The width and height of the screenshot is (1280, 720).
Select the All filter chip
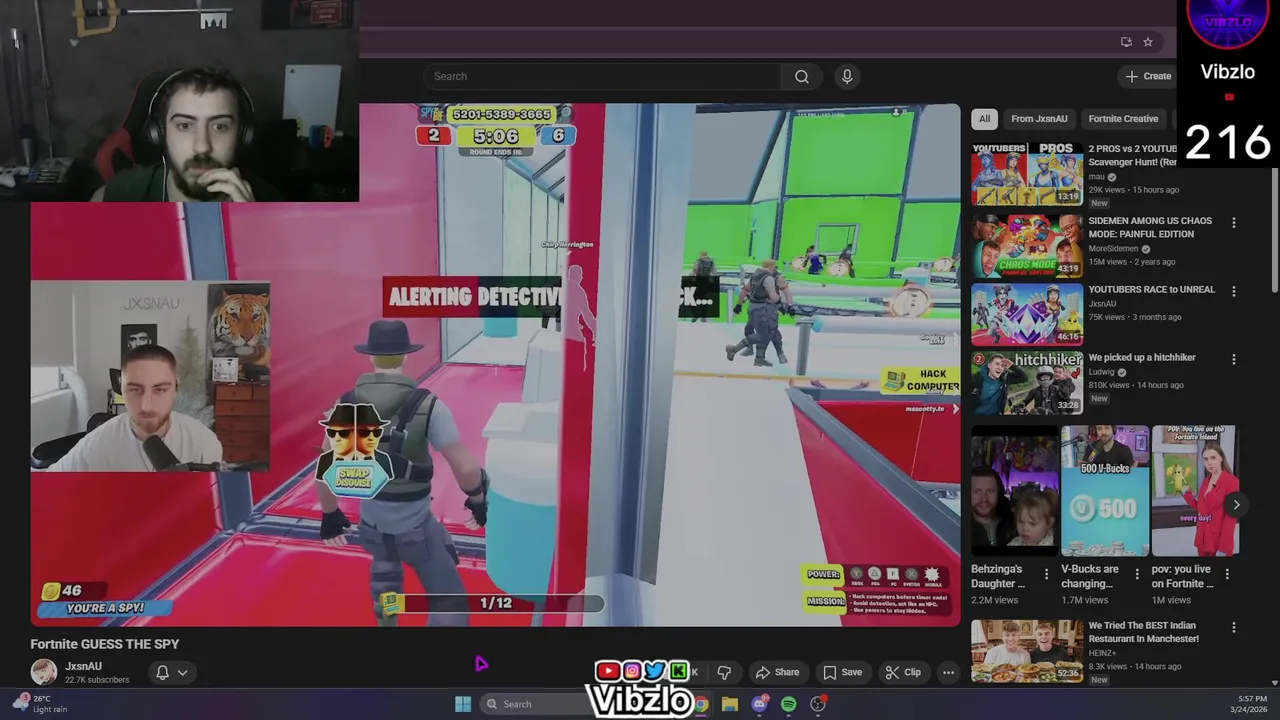(984, 119)
